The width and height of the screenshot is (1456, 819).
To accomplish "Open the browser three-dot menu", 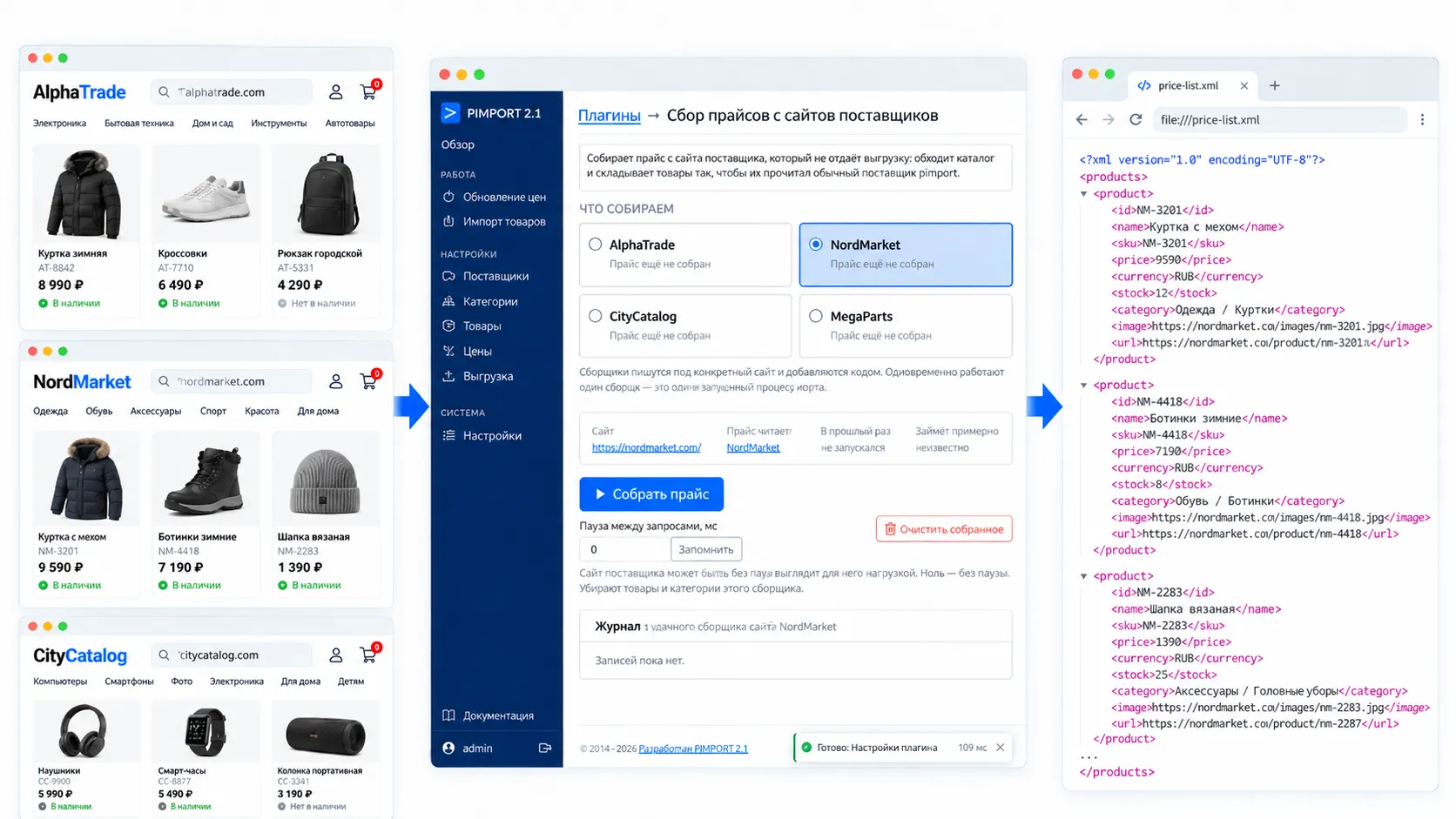I will [1422, 119].
